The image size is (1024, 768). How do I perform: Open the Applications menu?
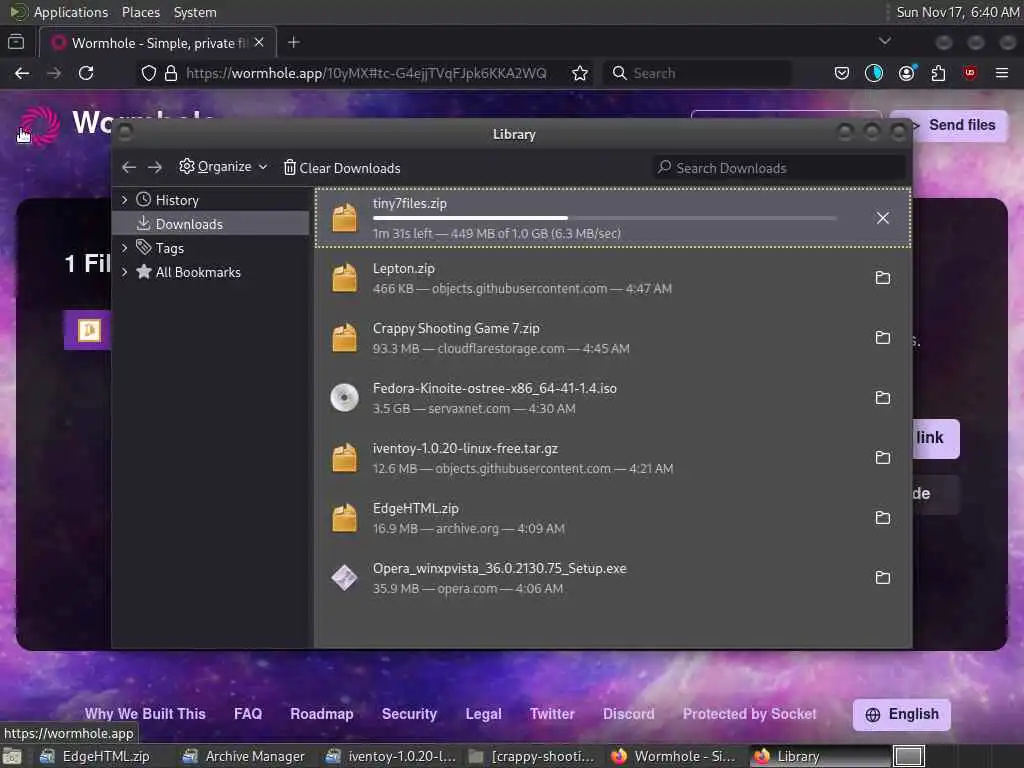71,12
